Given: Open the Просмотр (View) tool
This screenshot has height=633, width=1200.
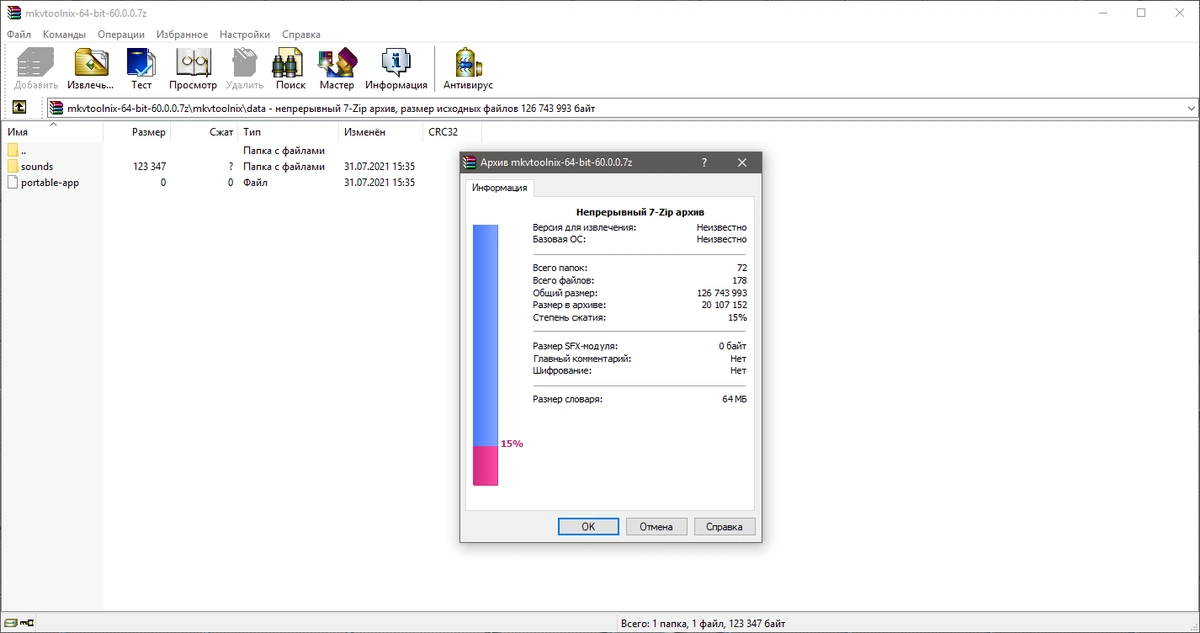Looking at the screenshot, I should coord(193,69).
